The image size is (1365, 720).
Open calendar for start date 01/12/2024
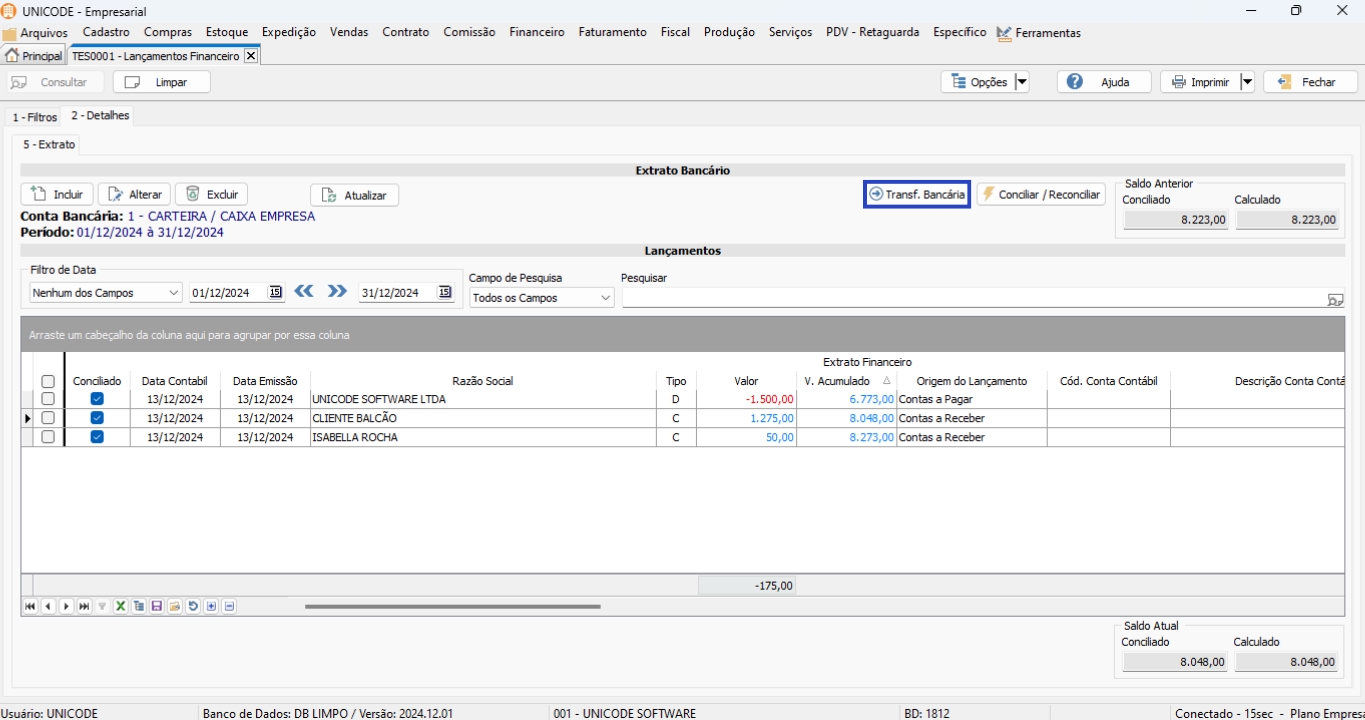[276, 292]
